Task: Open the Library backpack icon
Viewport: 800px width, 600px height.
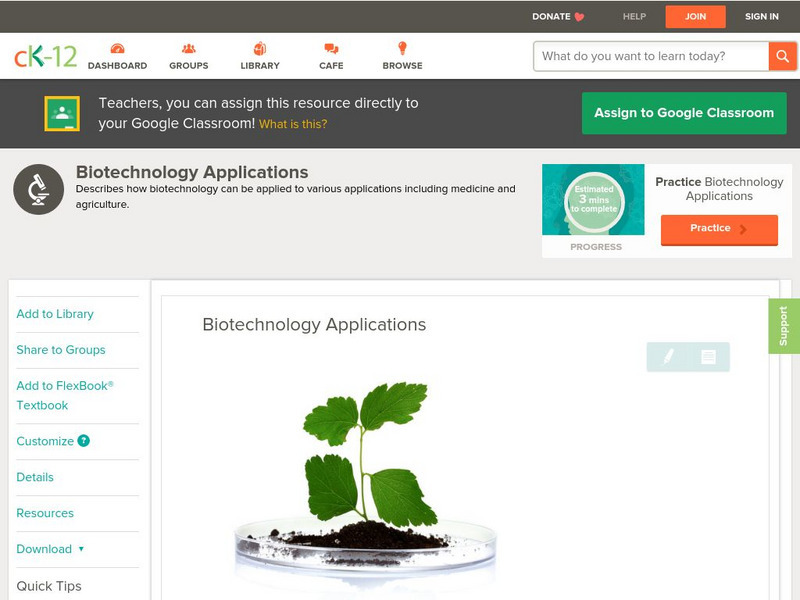Action: click(x=260, y=48)
